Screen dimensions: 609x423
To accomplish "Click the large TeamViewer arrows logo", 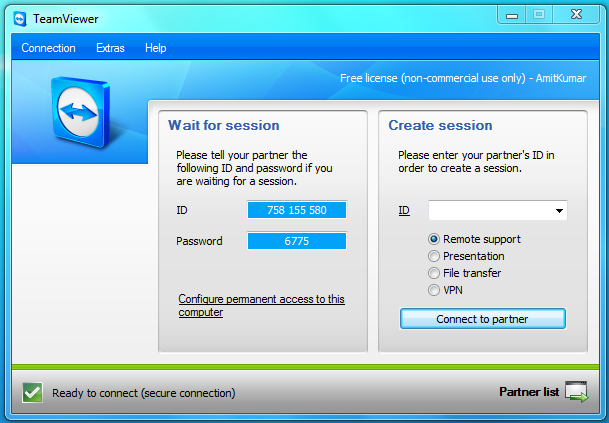I will 80,112.
